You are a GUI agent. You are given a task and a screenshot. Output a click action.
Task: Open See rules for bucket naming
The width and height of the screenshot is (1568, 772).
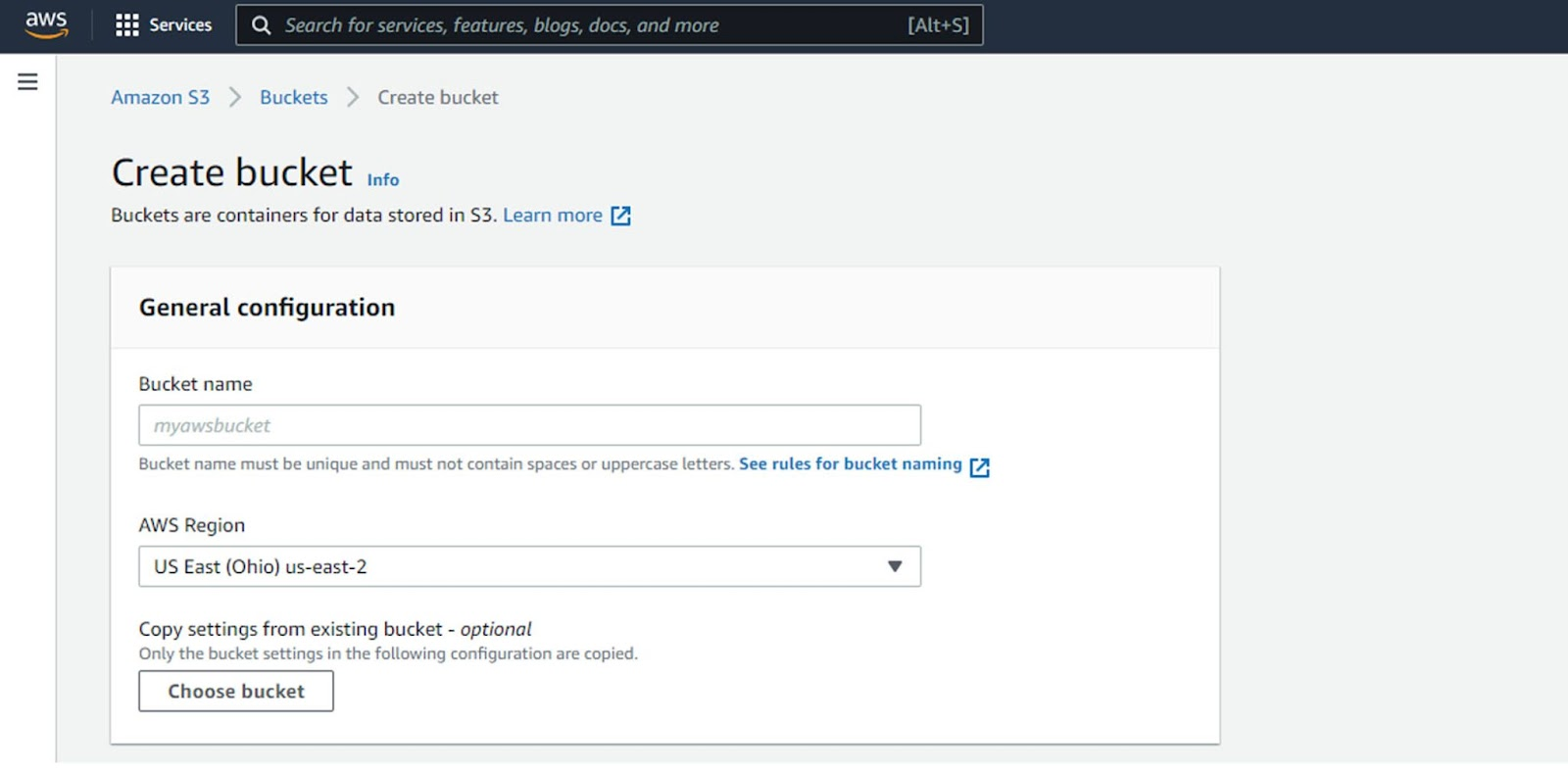coord(851,463)
